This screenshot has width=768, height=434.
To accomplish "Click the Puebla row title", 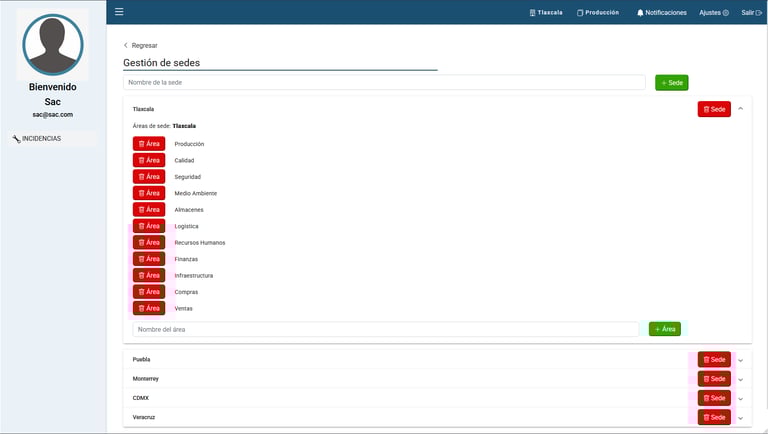I will [142, 359].
